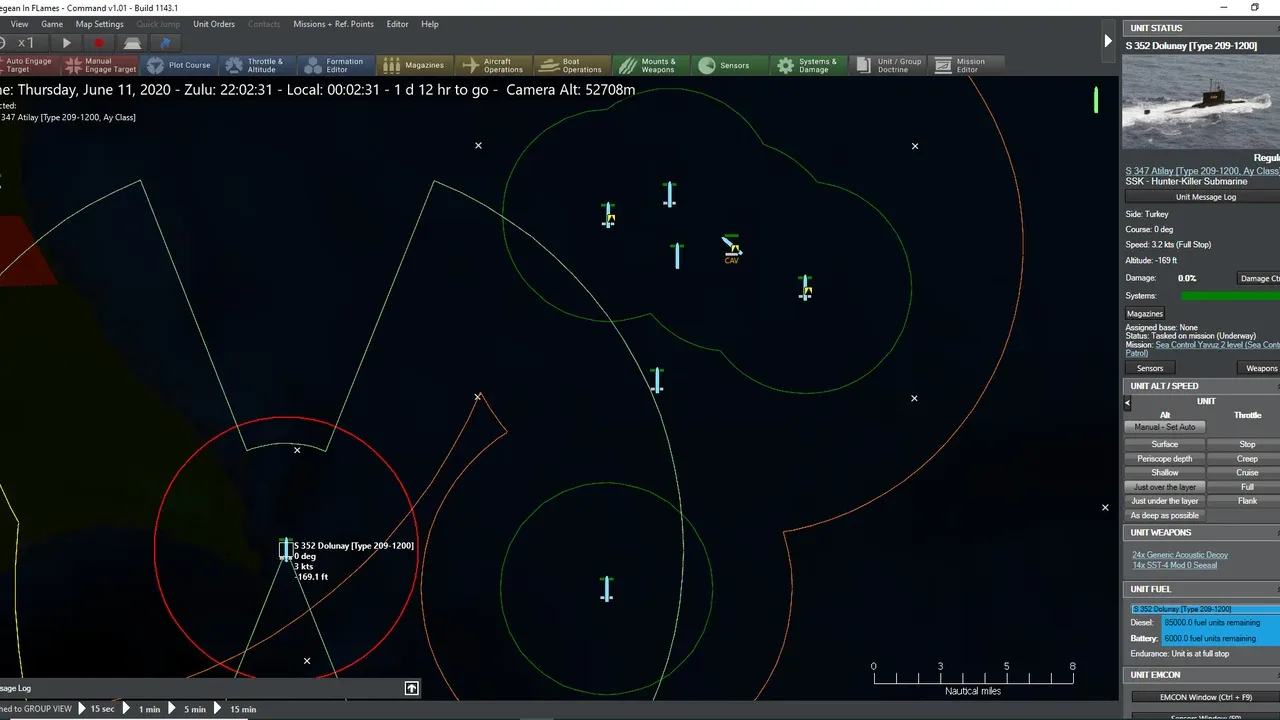This screenshot has width=1280, height=720.
Task: Collapse the right side panel arrow
Action: (1107, 41)
